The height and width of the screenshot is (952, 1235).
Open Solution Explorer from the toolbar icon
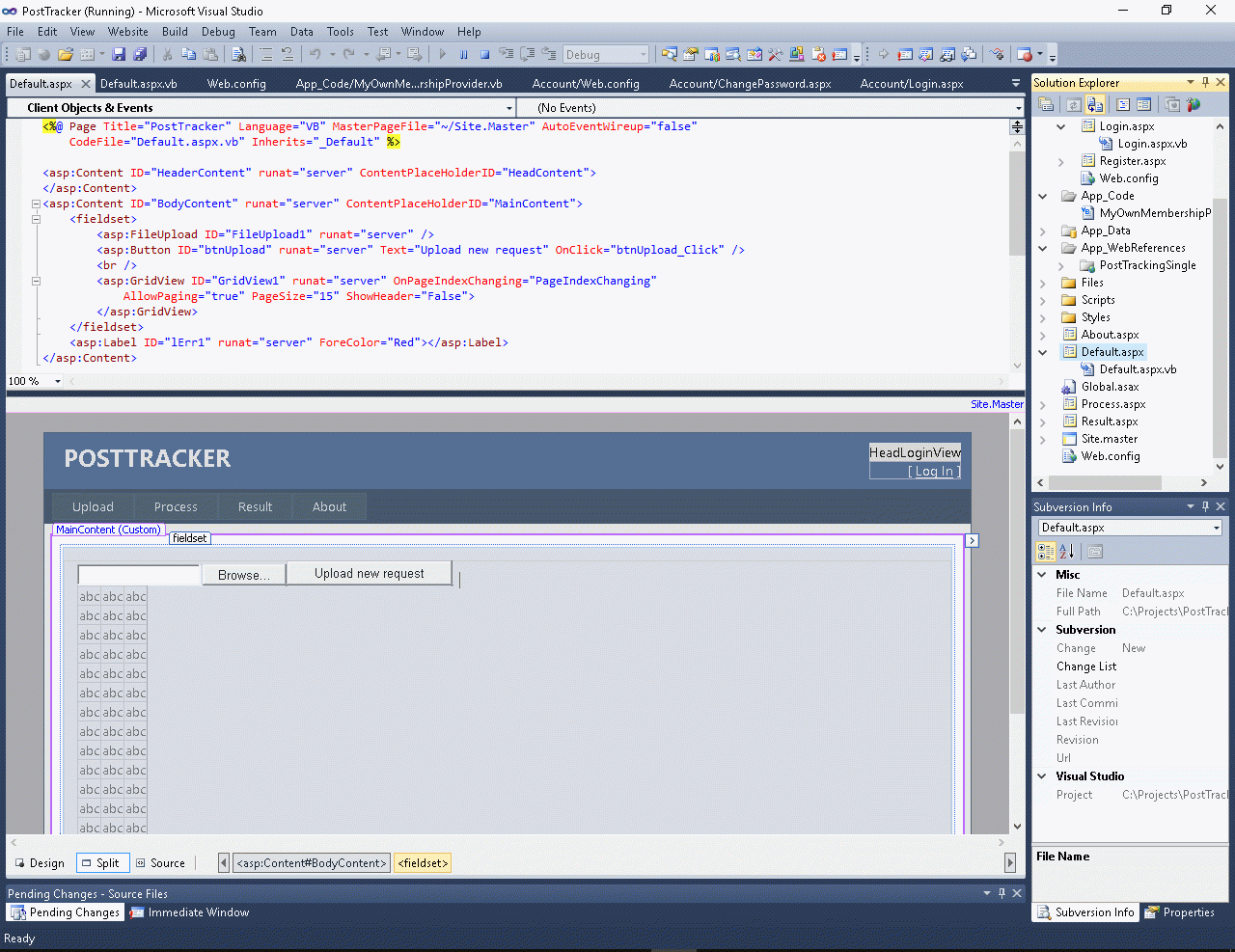point(669,55)
